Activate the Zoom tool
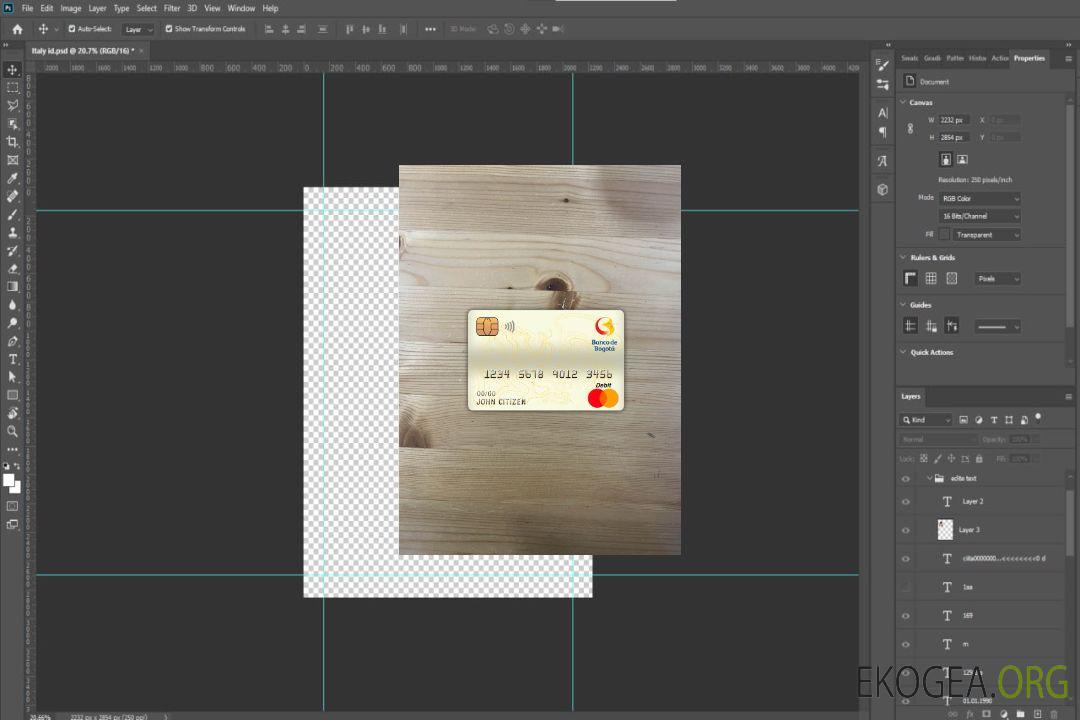 (x=12, y=431)
